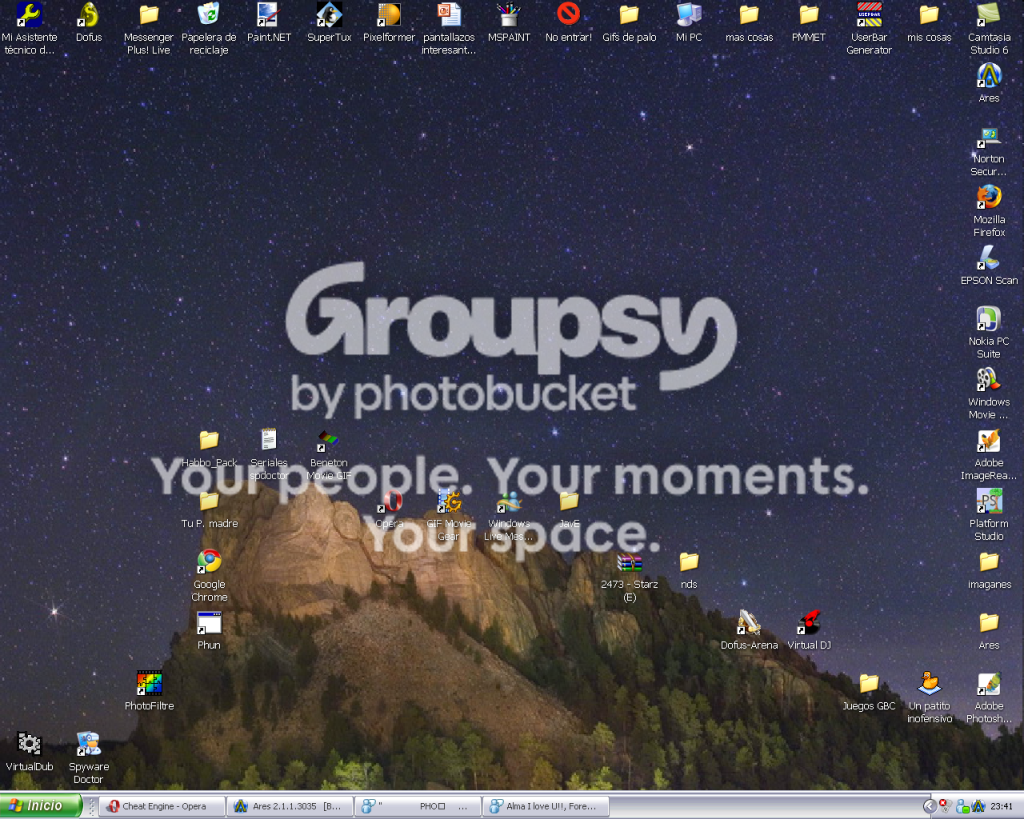Image resolution: width=1024 pixels, height=819 pixels.
Task: Launch Spyware Doctor shortcut
Action: click(88, 758)
